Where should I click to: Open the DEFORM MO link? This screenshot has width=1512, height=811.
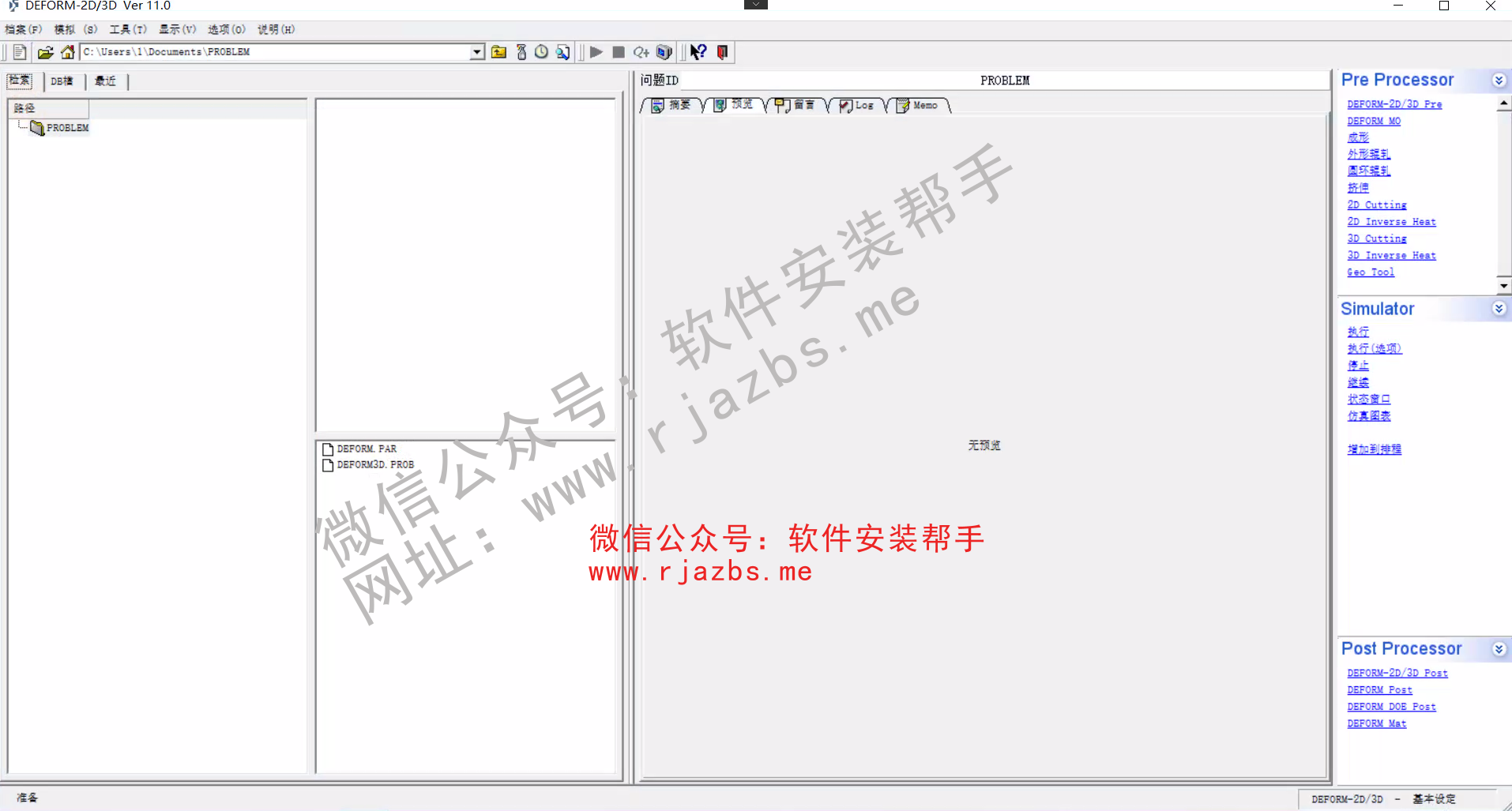pos(1374,121)
